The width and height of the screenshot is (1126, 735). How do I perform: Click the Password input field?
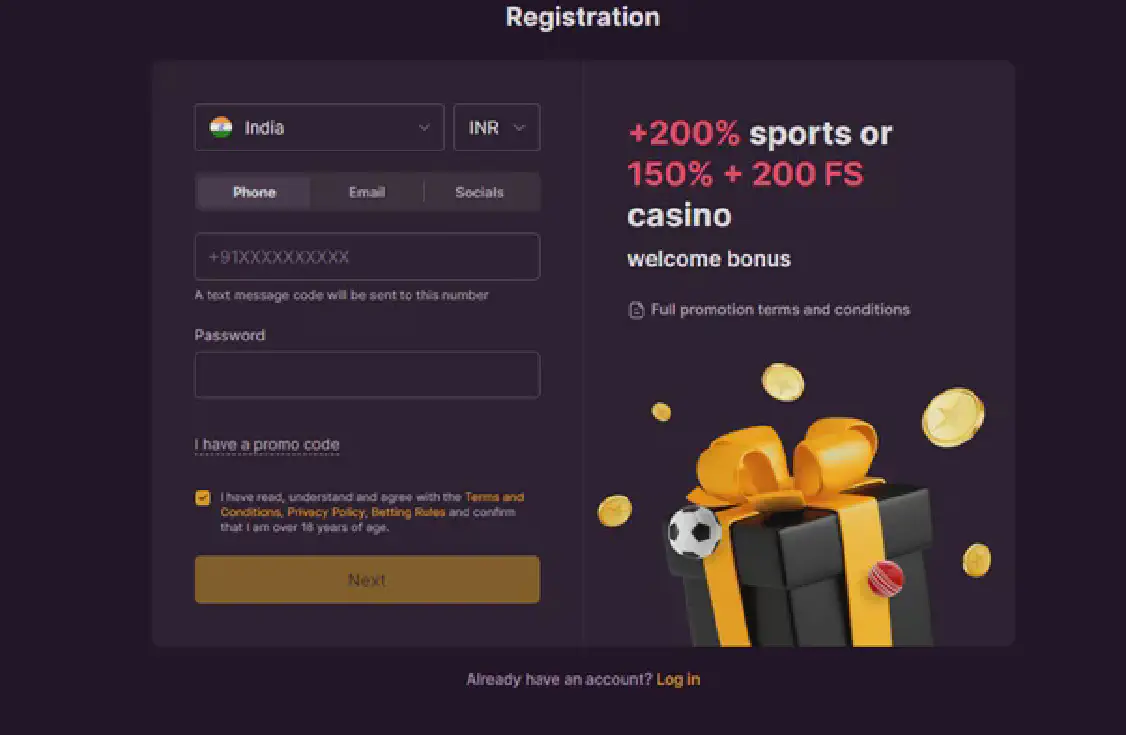tap(367, 375)
